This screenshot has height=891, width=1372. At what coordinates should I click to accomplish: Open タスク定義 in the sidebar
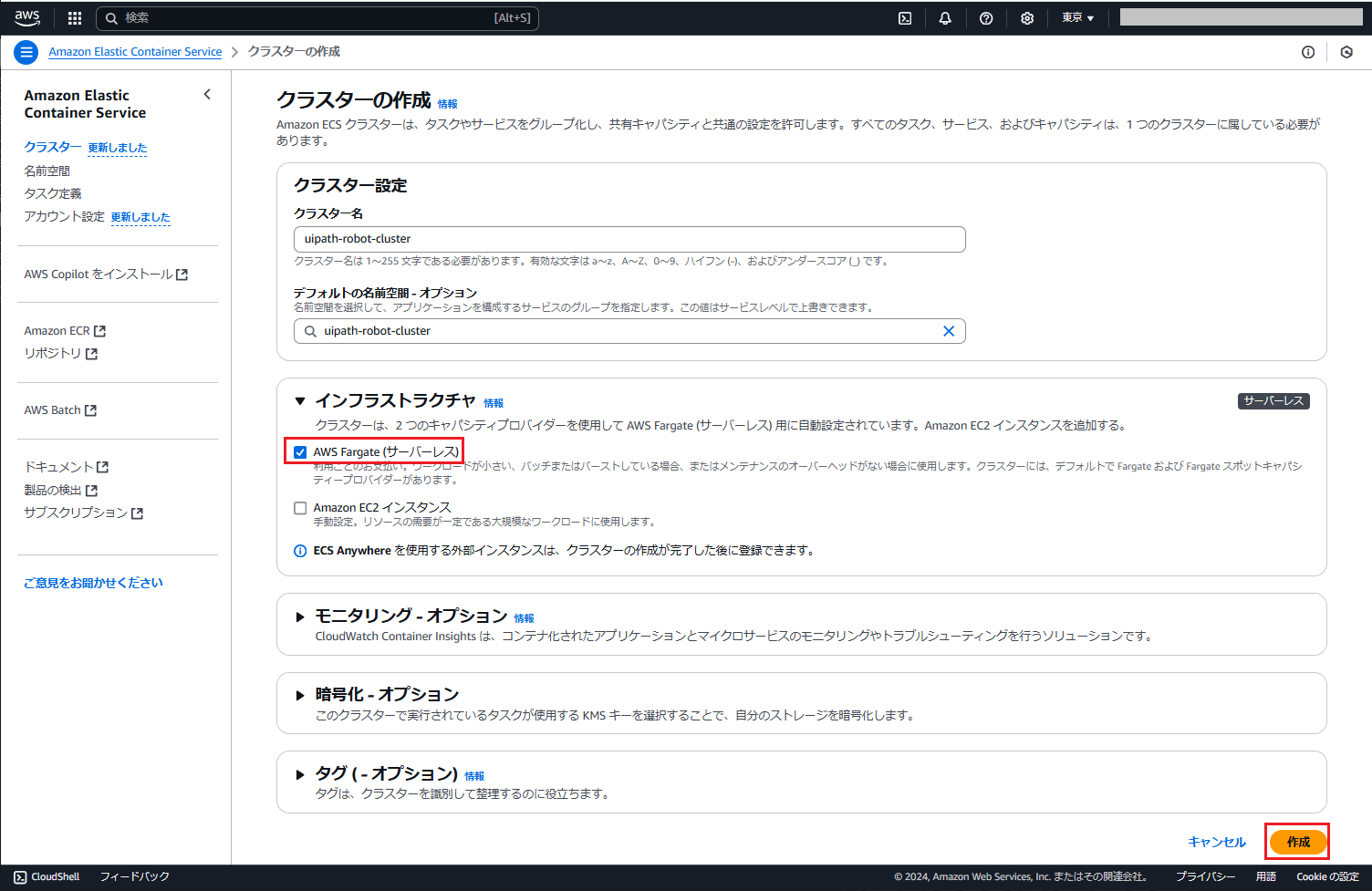53,193
